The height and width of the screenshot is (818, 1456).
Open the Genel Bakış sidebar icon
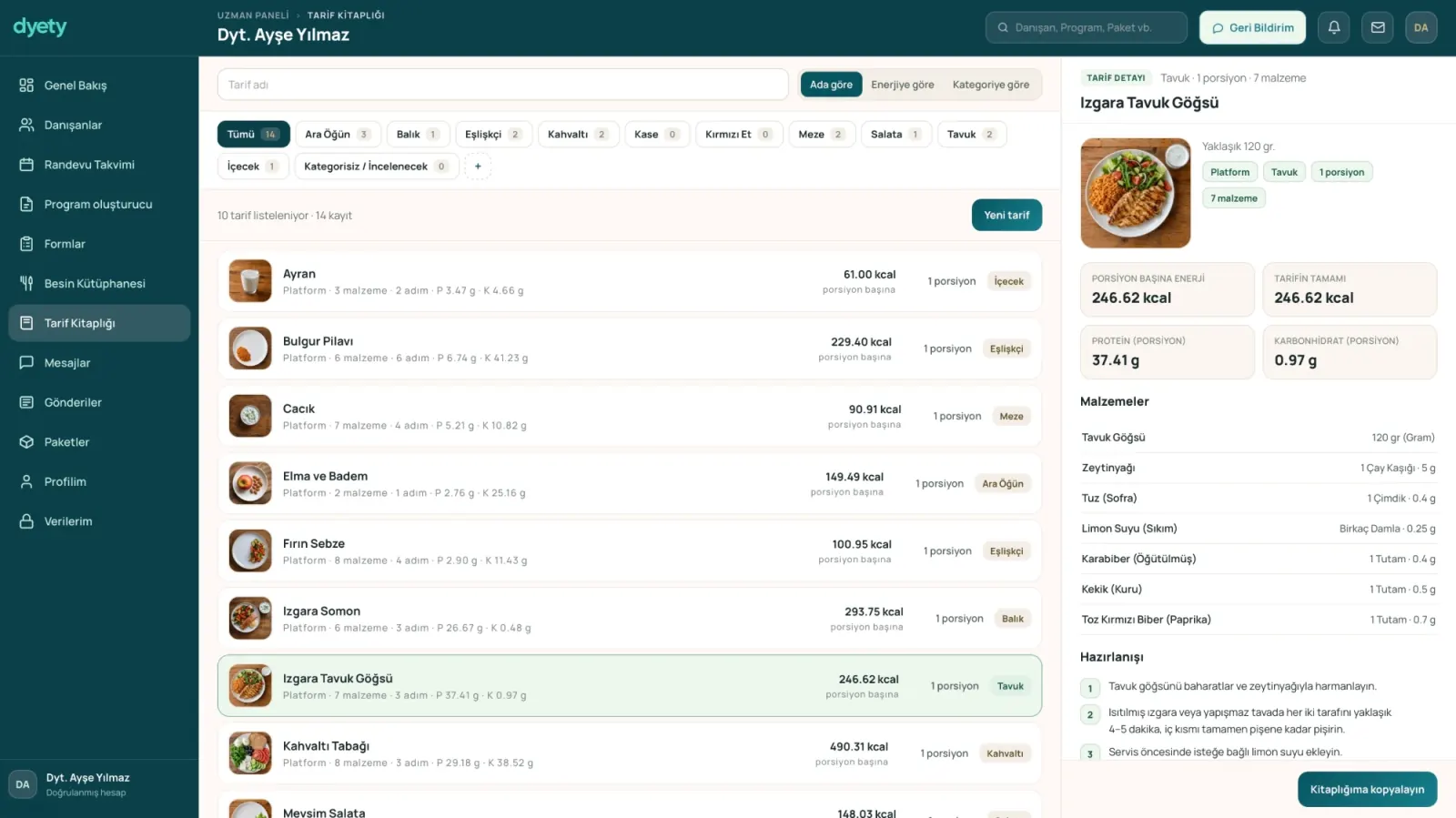pyautogui.click(x=26, y=86)
